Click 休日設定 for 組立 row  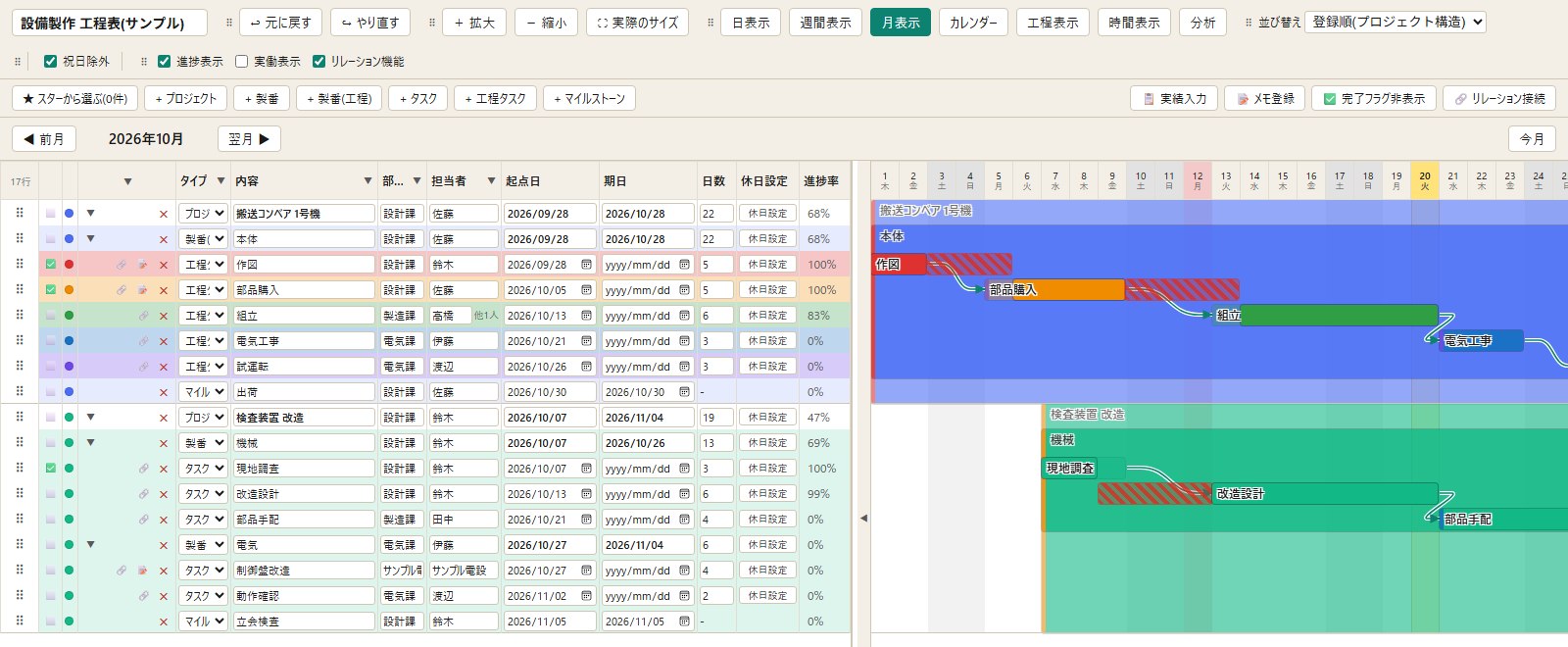[x=767, y=316]
